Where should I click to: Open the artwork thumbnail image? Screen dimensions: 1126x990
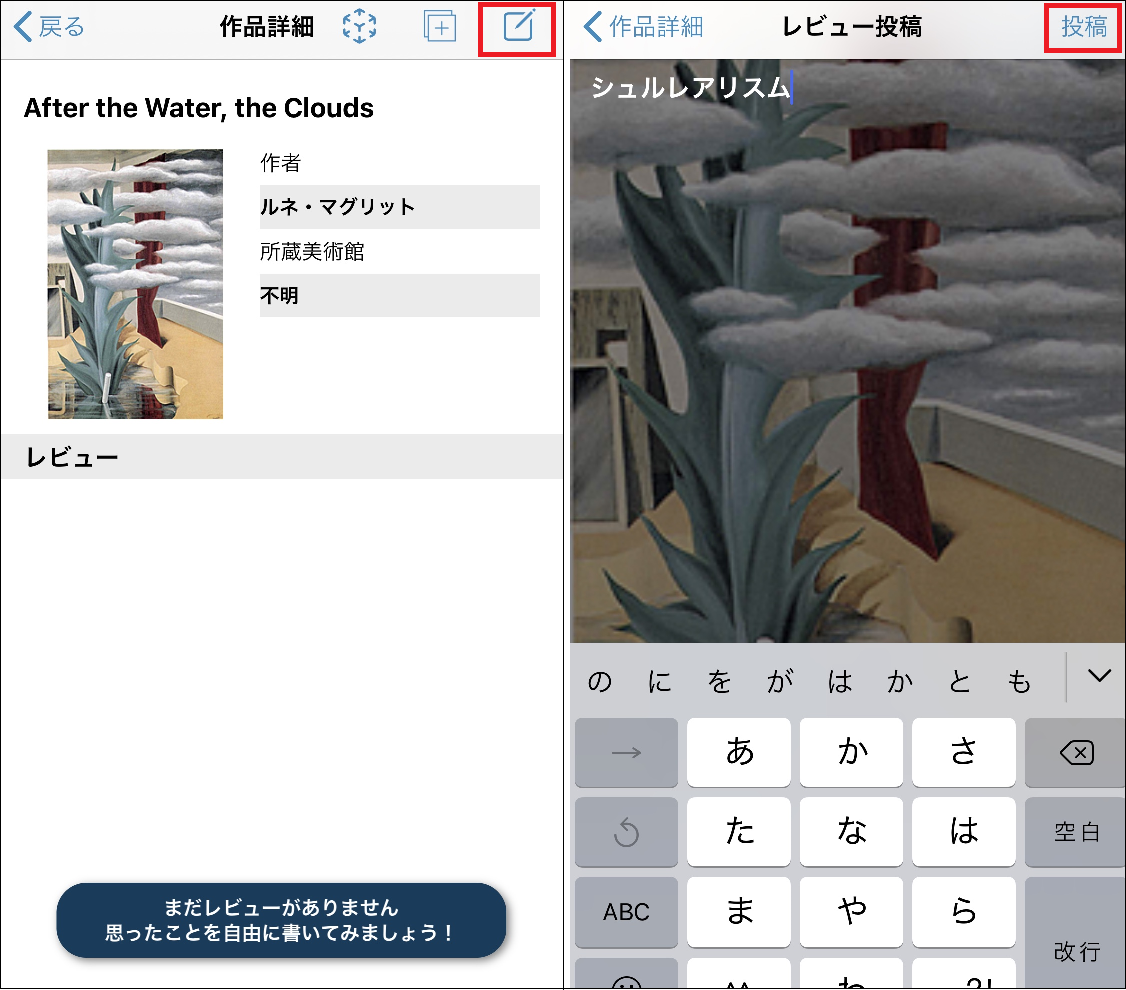click(135, 284)
